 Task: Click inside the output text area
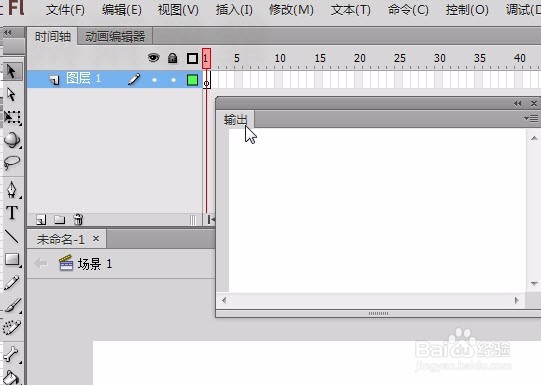pyautogui.click(x=377, y=211)
